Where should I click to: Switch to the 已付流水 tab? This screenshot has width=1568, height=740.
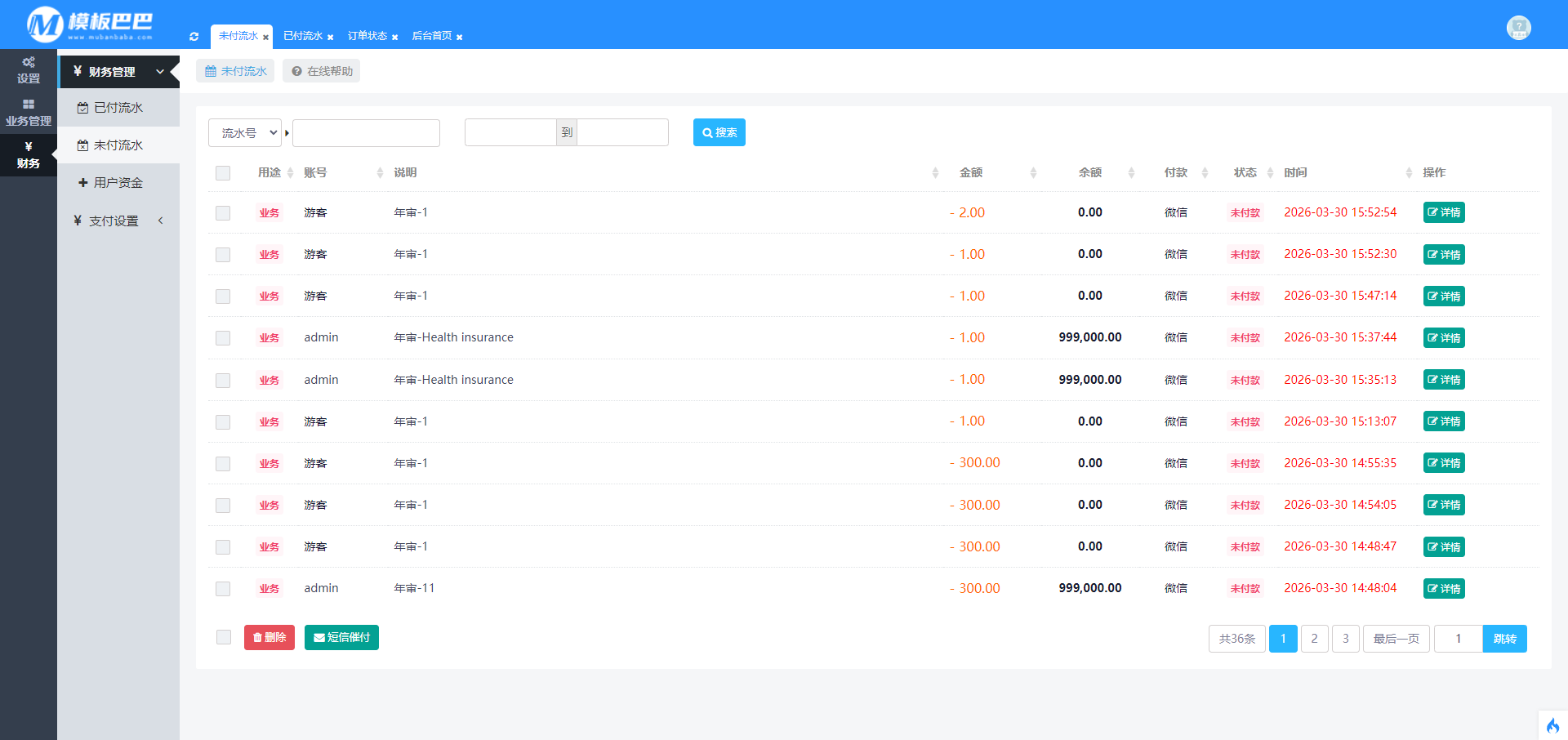pos(303,36)
